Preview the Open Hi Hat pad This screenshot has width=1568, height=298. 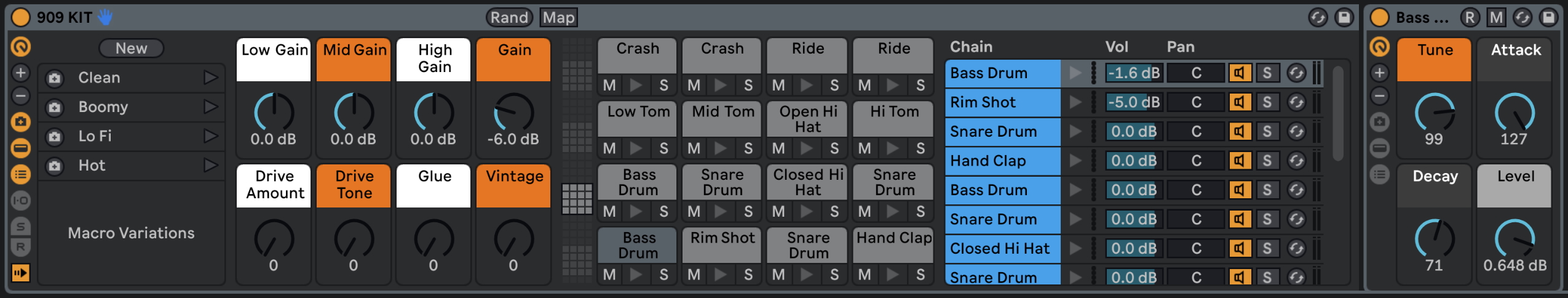(806, 148)
